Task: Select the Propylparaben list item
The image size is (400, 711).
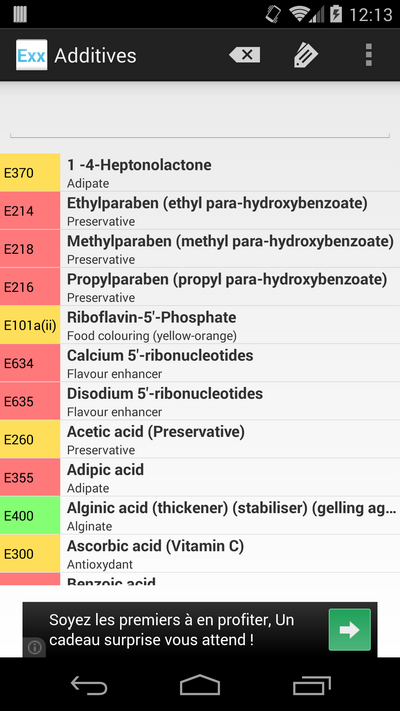Action: (x=200, y=287)
